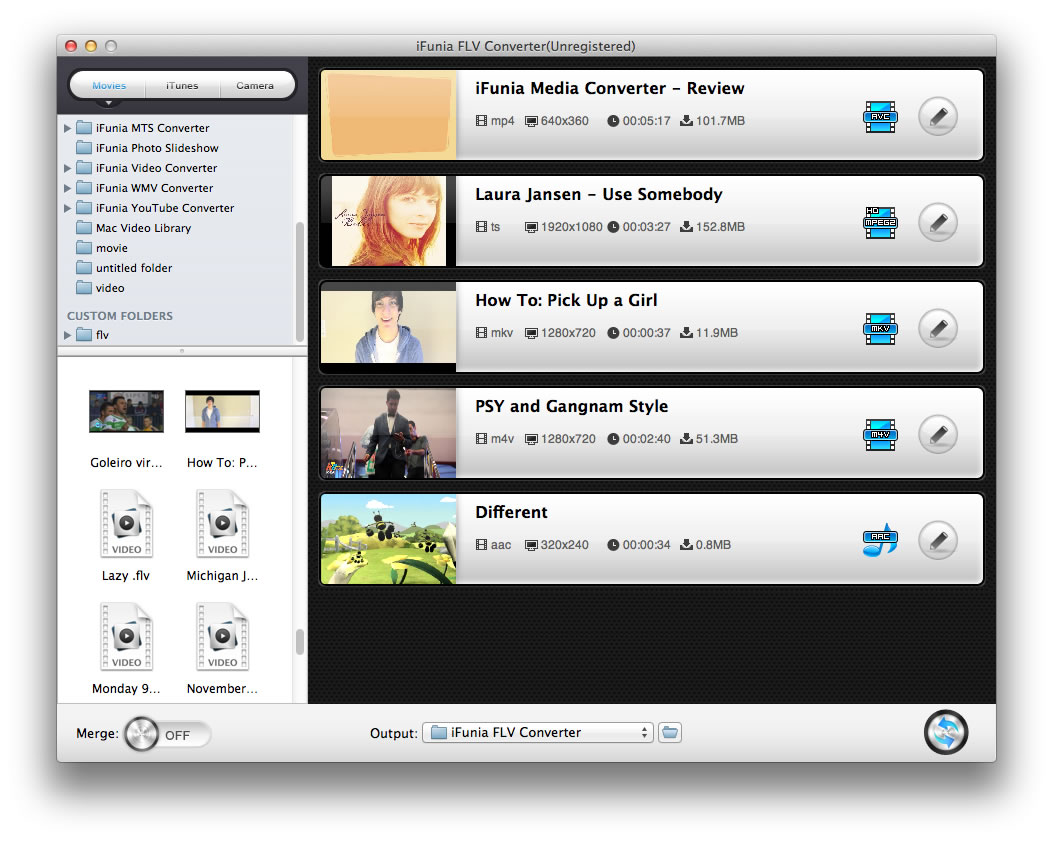The height and width of the screenshot is (841, 1053).
Task: Click the iFunia Media Converter Review thumbnail
Action: coord(389,115)
